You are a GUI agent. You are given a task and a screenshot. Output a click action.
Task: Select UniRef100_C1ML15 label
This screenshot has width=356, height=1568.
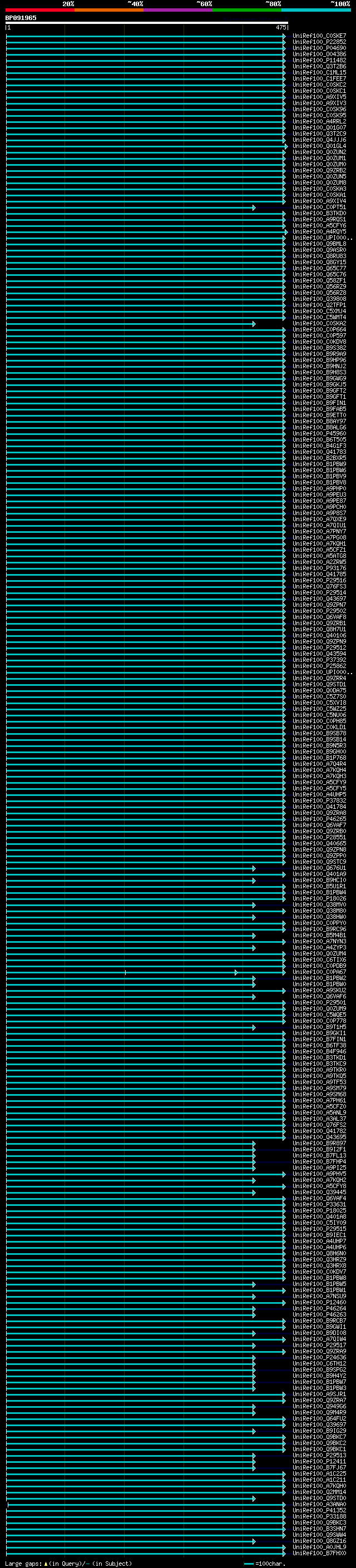tap(319, 72)
